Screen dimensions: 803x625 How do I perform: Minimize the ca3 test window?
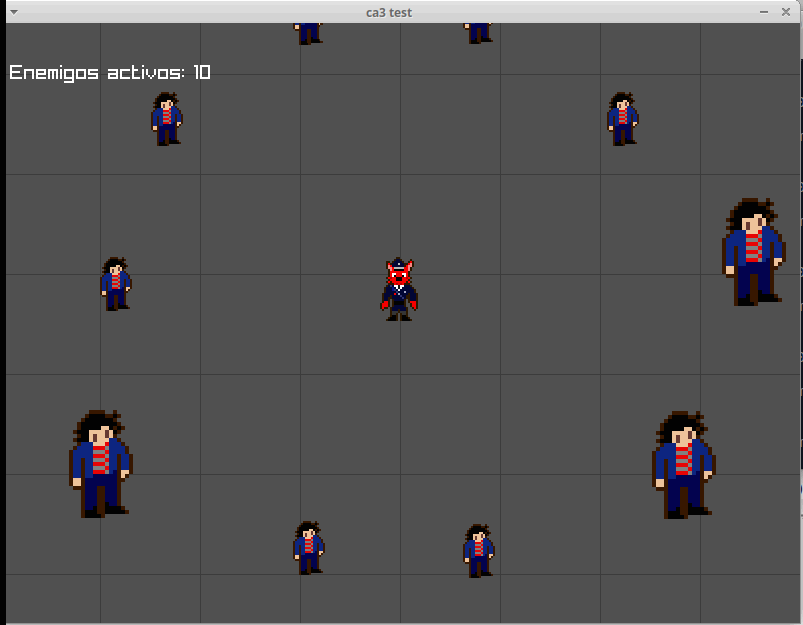click(764, 12)
